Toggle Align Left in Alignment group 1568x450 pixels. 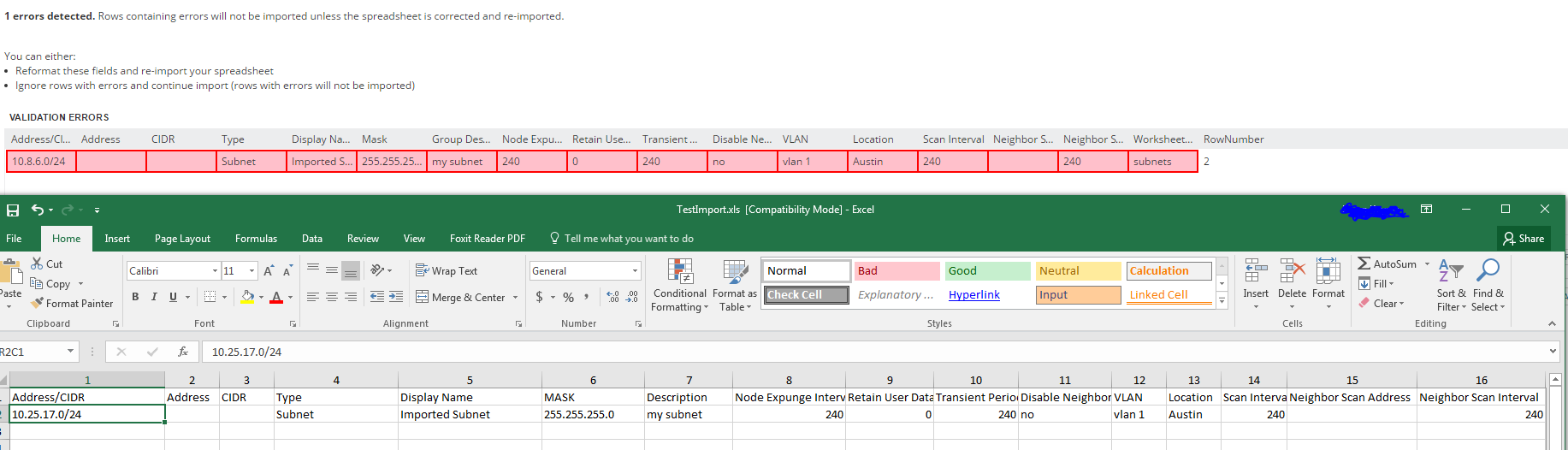coord(312,297)
